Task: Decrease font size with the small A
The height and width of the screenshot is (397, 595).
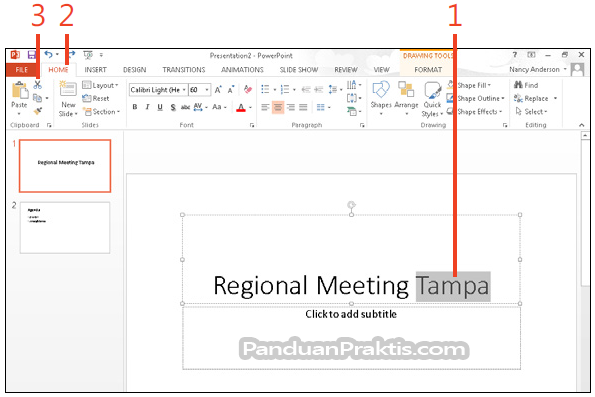Action: click(231, 90)
